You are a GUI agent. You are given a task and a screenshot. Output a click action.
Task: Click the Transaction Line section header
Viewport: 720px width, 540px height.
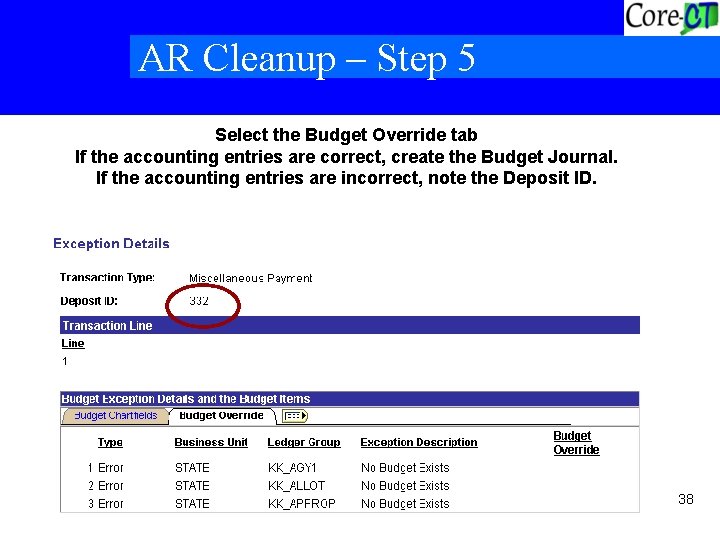[x=349, y=325]
